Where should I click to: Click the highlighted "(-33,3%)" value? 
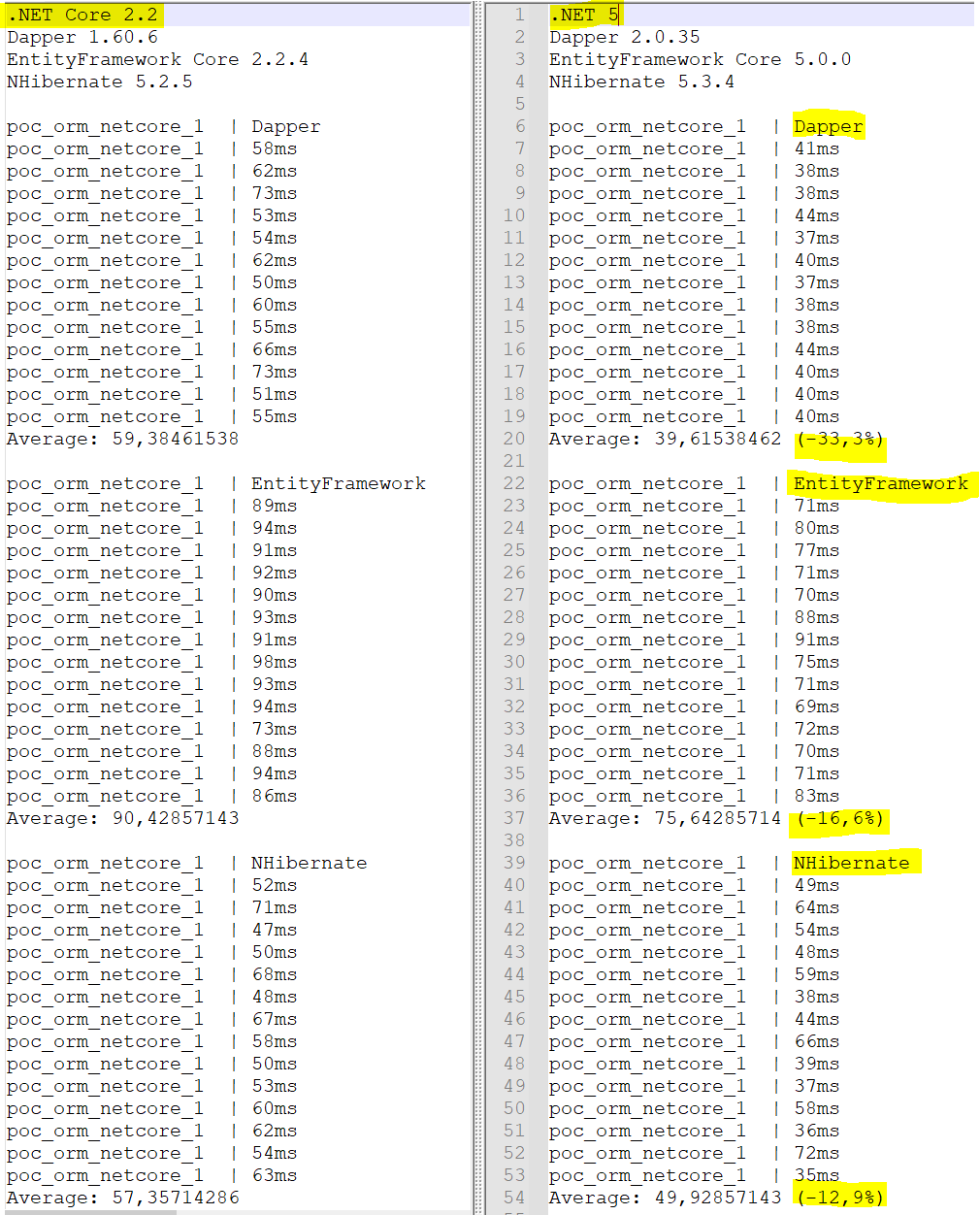pyautogui.click(x=840, y=439)
